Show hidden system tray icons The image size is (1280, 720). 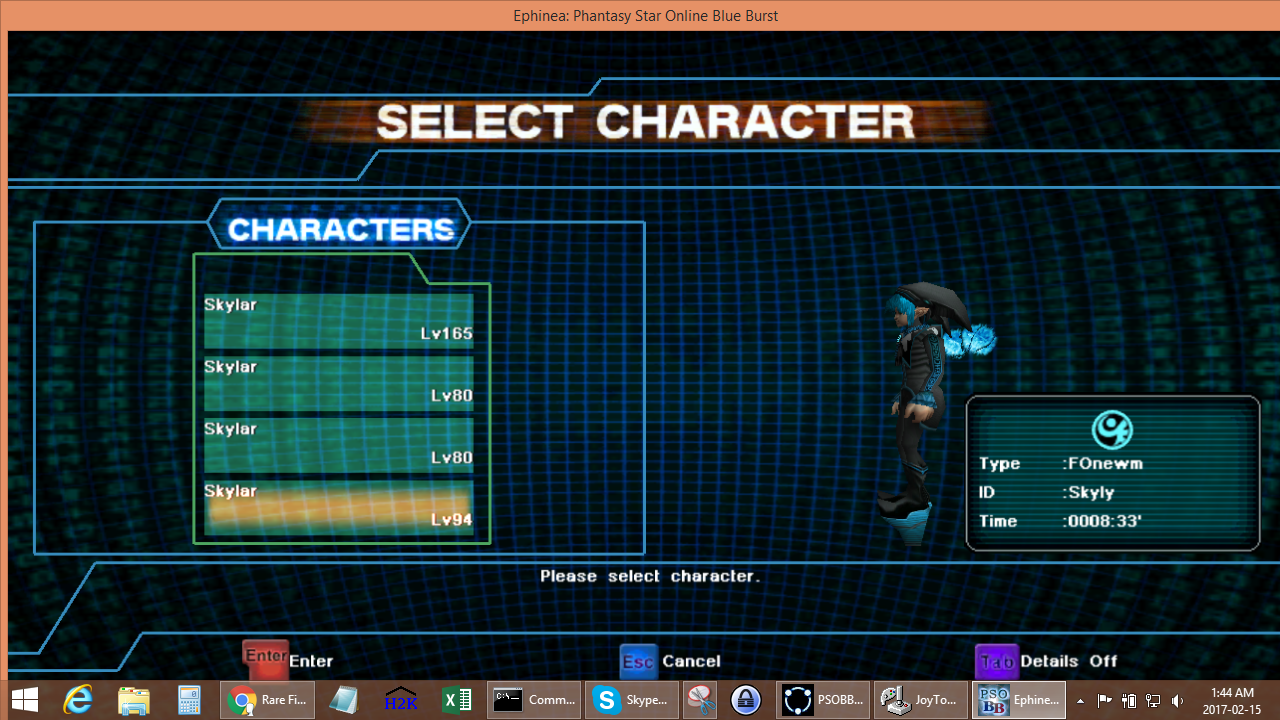[x=1080, y=701]
